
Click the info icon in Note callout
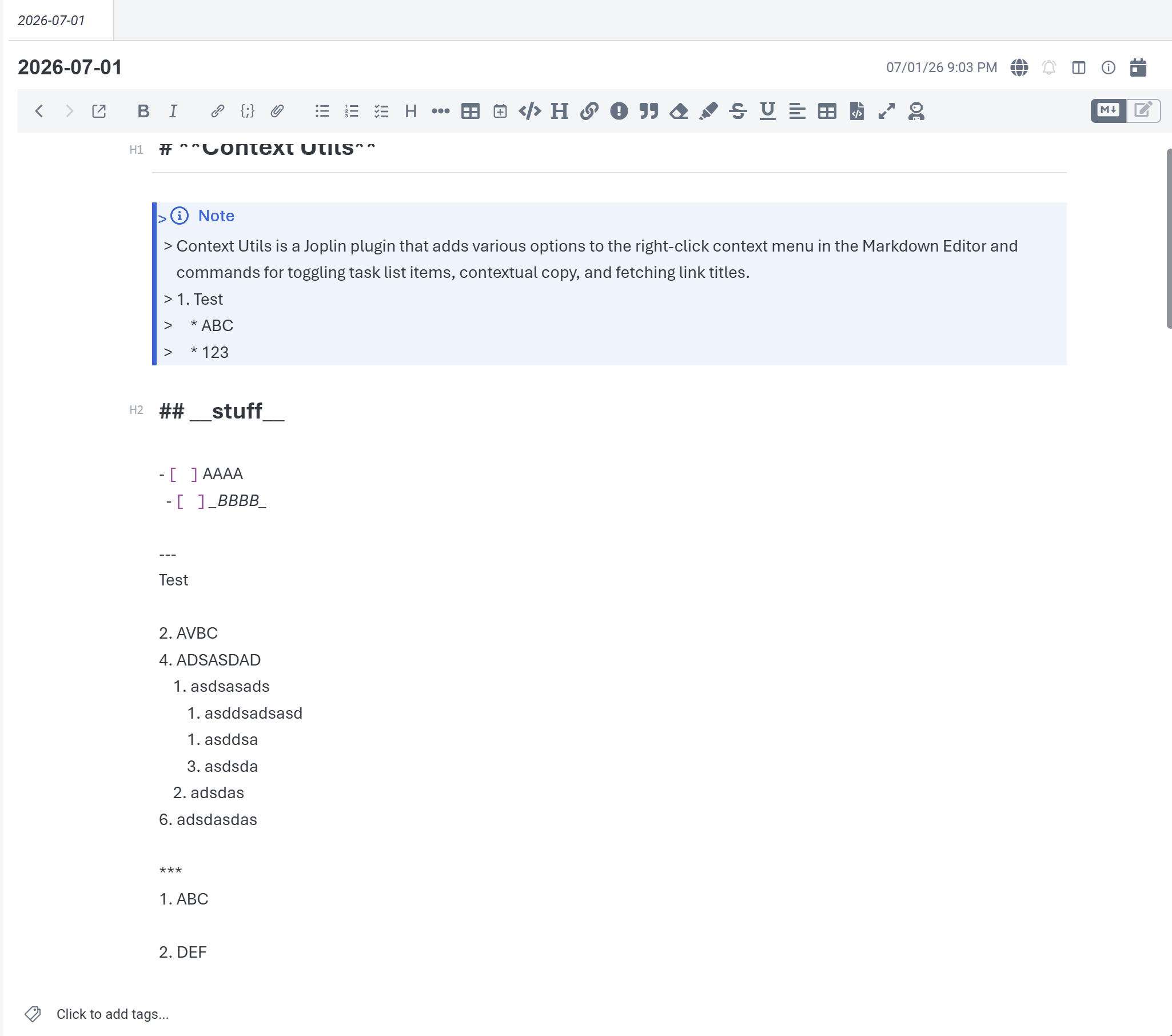180,216
